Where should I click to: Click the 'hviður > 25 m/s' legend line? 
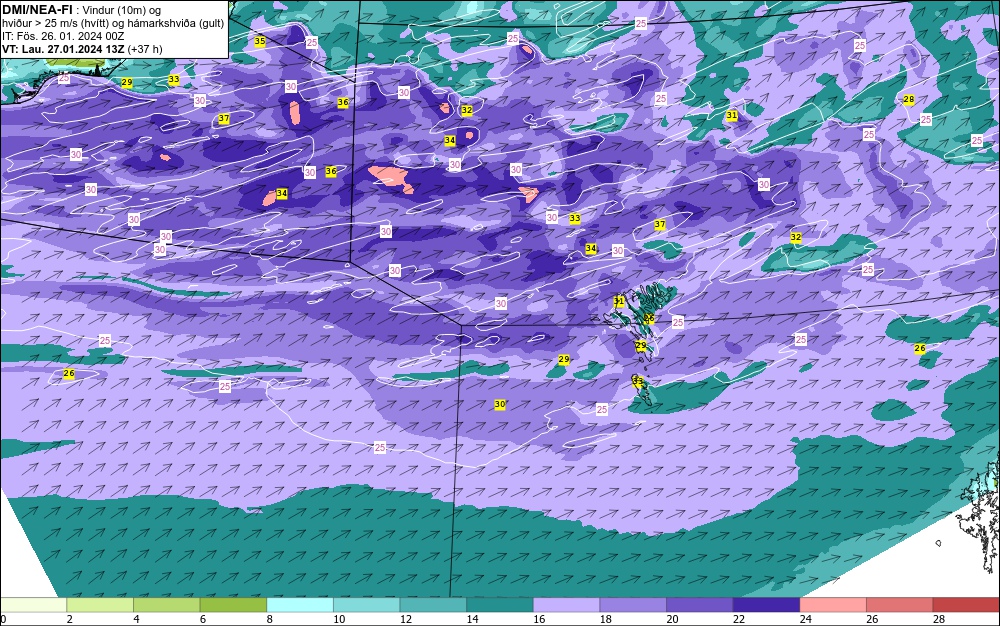(113, 23)
